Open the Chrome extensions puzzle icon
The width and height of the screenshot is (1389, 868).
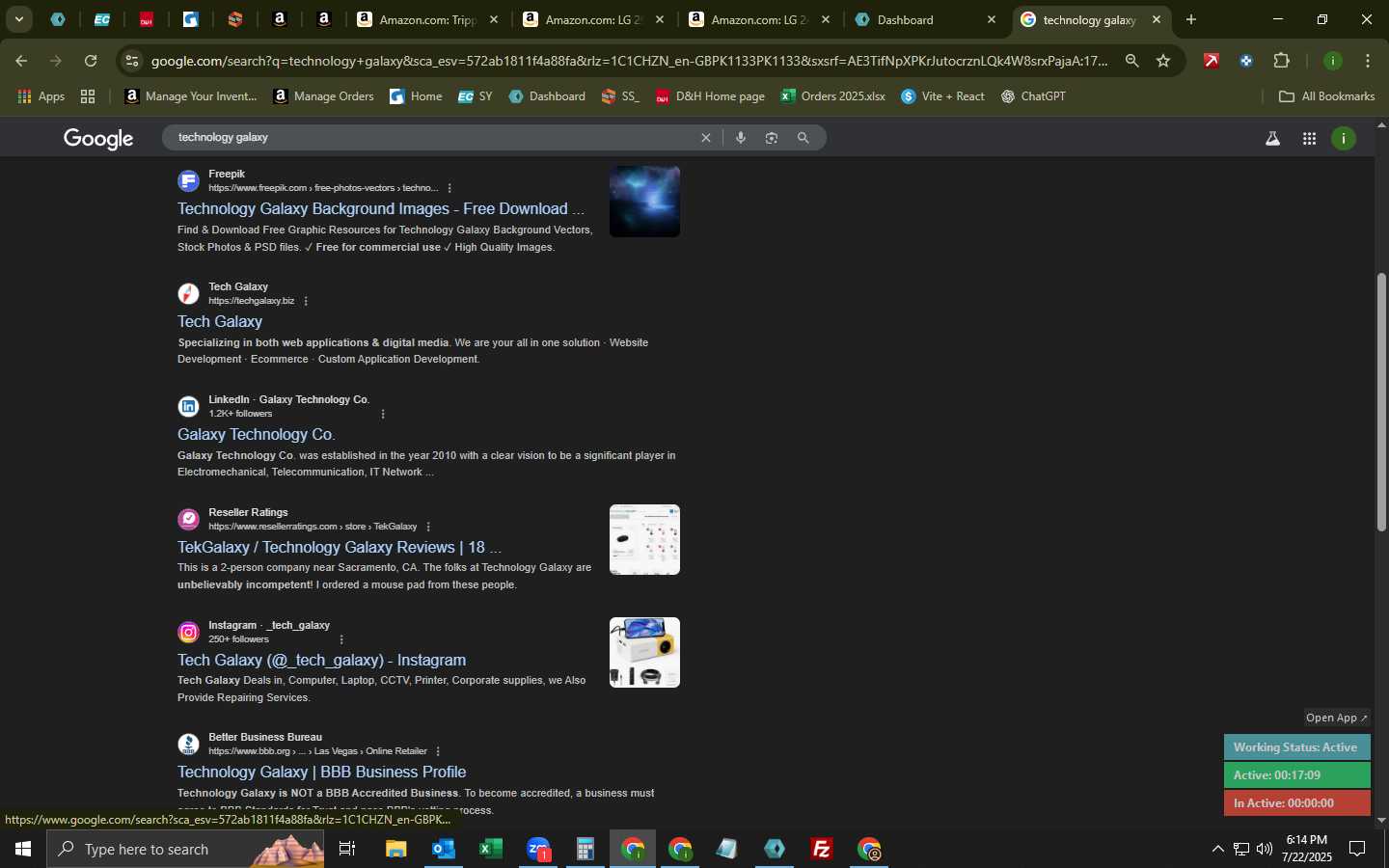coord(1281,61)
